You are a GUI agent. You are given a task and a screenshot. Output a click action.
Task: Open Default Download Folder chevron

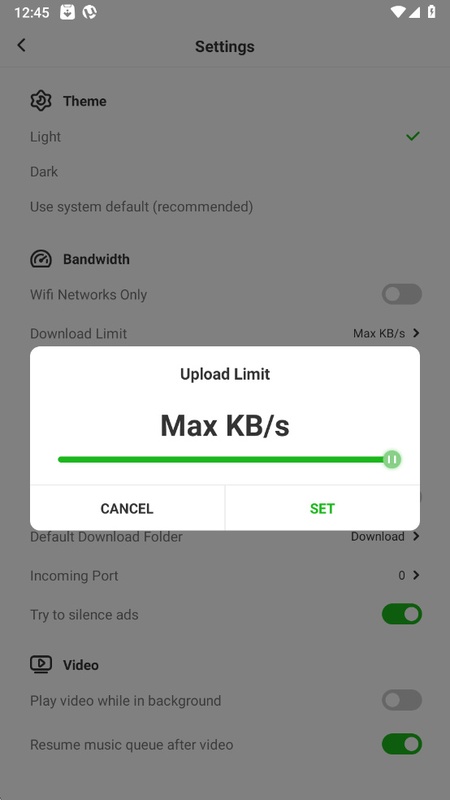click(416, 536)
